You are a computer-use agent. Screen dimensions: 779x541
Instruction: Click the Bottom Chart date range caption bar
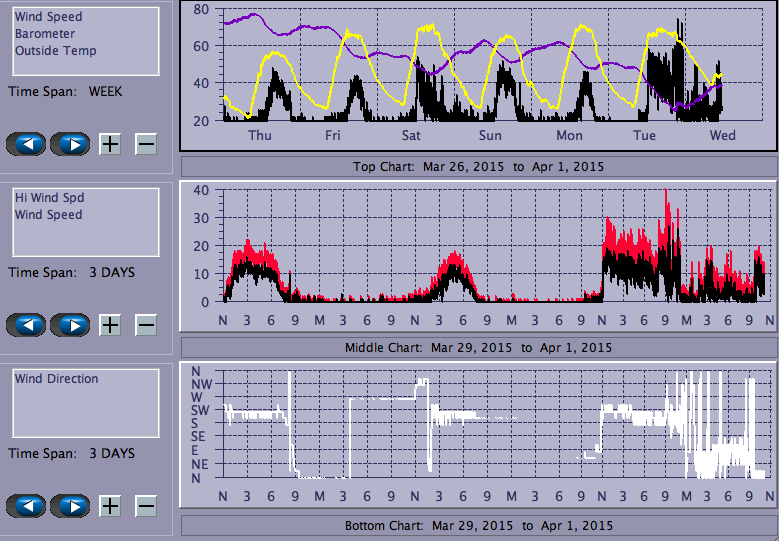478,525
